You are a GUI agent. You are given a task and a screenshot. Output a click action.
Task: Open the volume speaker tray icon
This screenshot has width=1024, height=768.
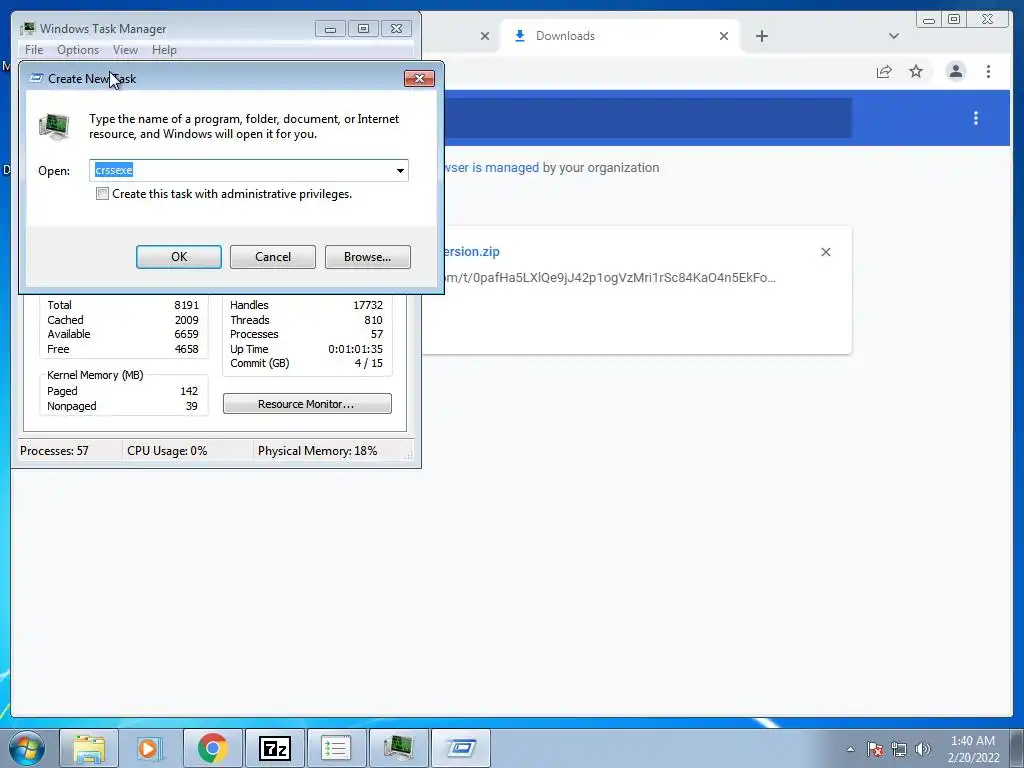point(922,749)
